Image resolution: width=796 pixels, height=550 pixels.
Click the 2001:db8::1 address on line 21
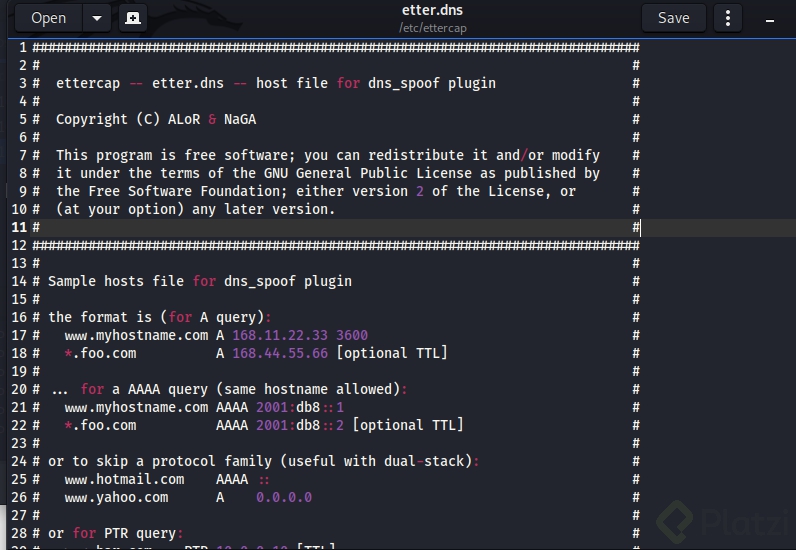(300, 407)
